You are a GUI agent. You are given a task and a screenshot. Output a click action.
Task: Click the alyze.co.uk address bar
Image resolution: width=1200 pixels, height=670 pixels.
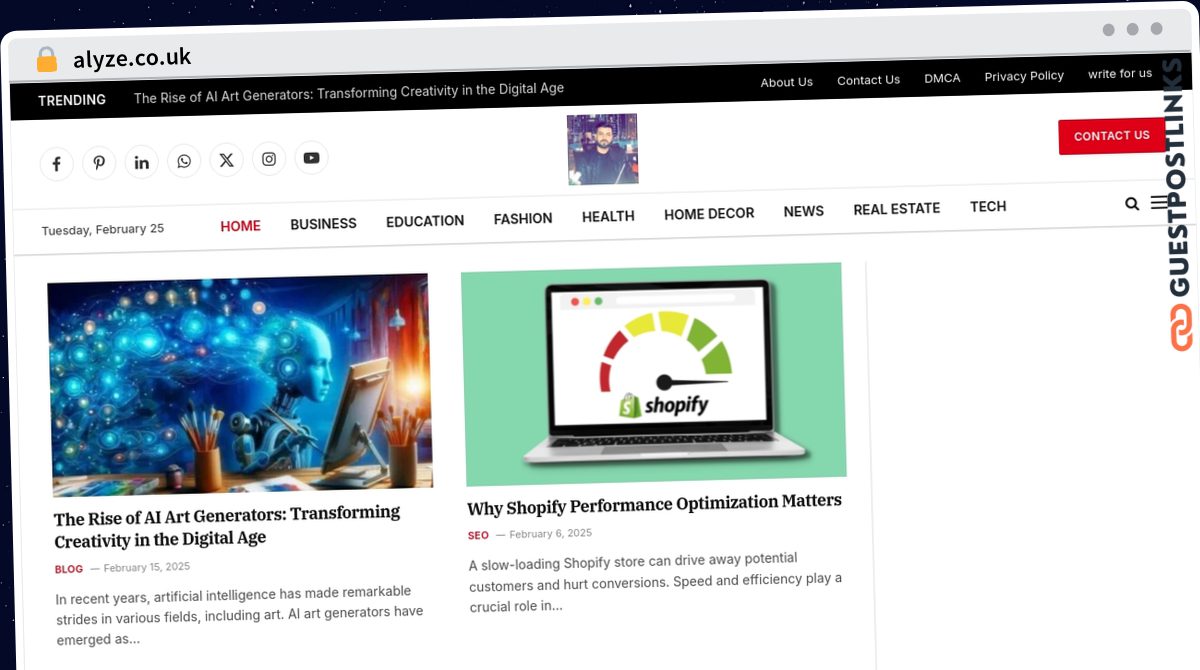tap(132, 58)
